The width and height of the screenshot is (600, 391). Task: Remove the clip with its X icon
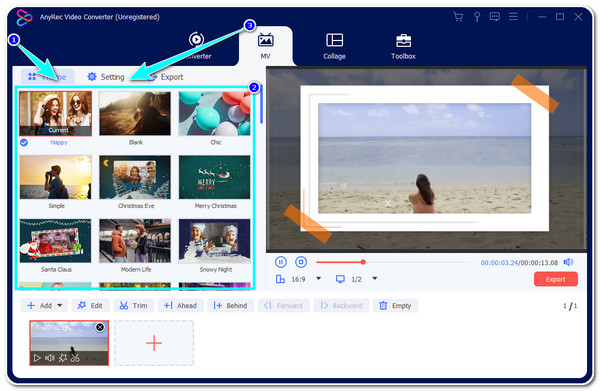pos(100,327)
